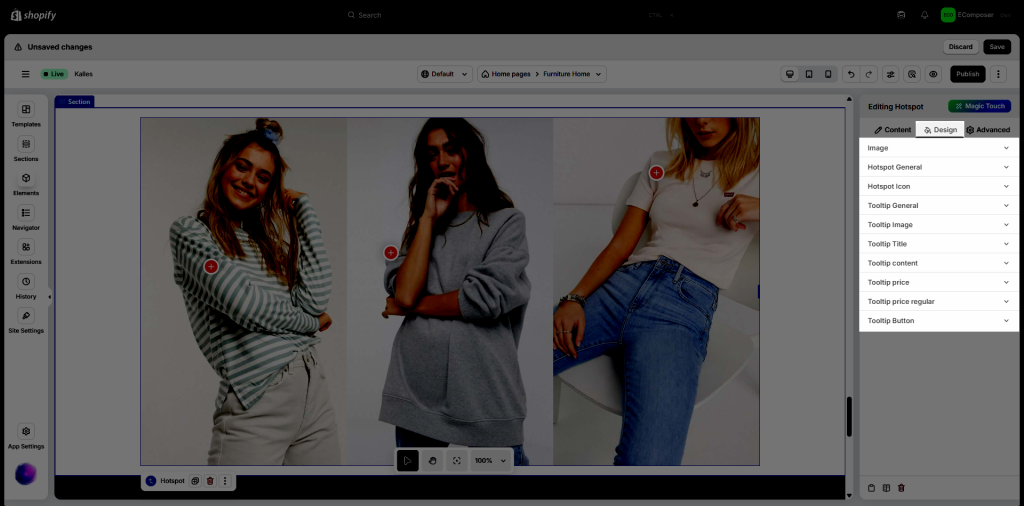Switch to desktop device view

point(790,74)
